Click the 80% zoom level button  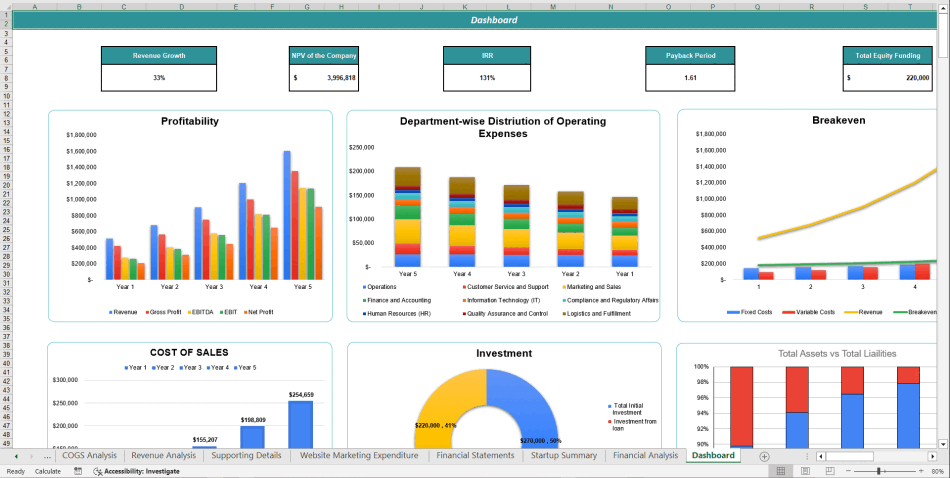click(x=937, y=470)
